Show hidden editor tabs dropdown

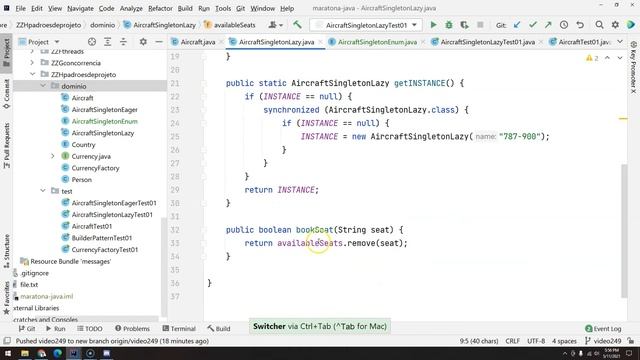620,42
